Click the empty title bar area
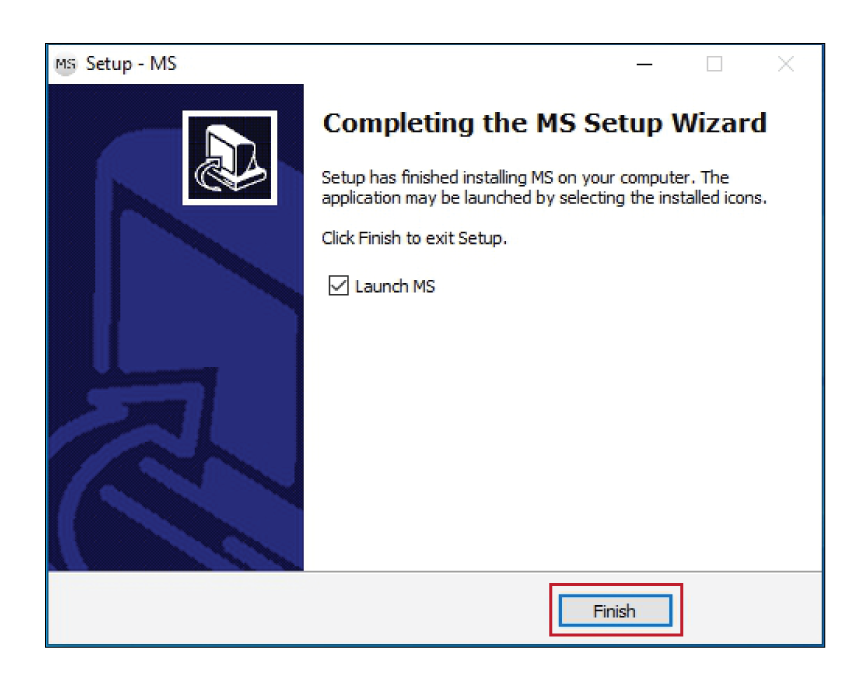The width and height of the screenshot is (867, 683). [x=398, y=64]
